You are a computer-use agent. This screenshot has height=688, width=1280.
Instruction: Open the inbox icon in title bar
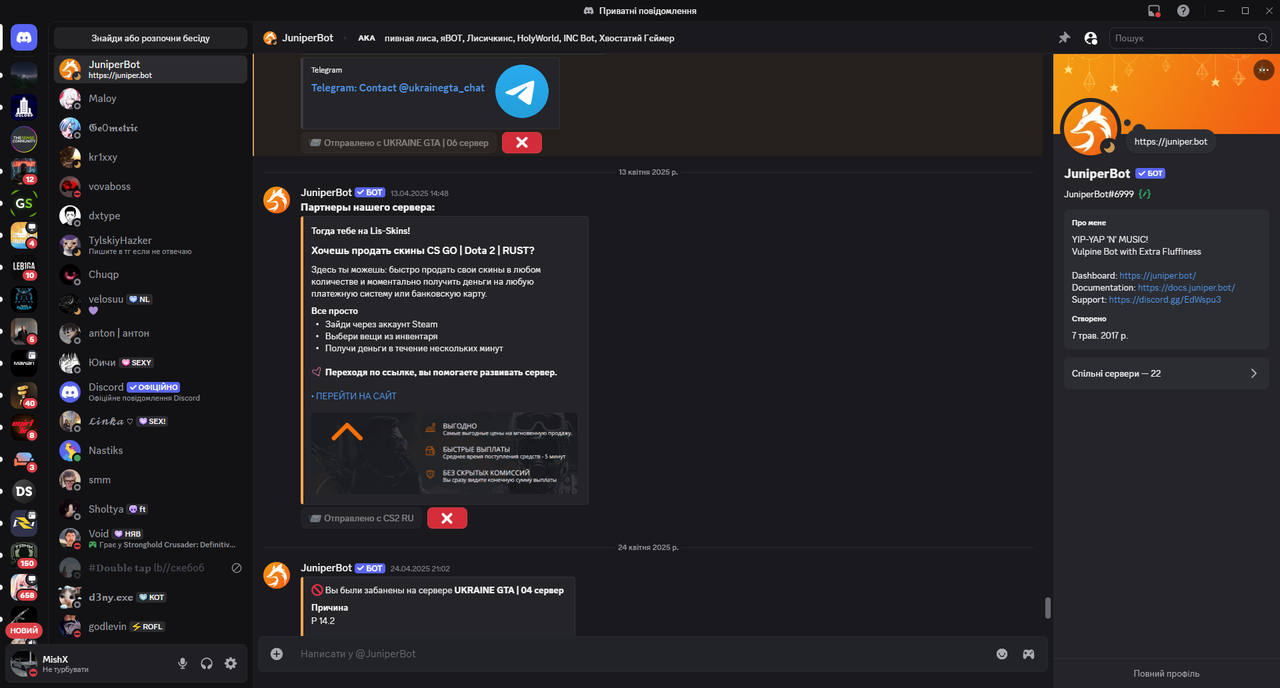1154,11
